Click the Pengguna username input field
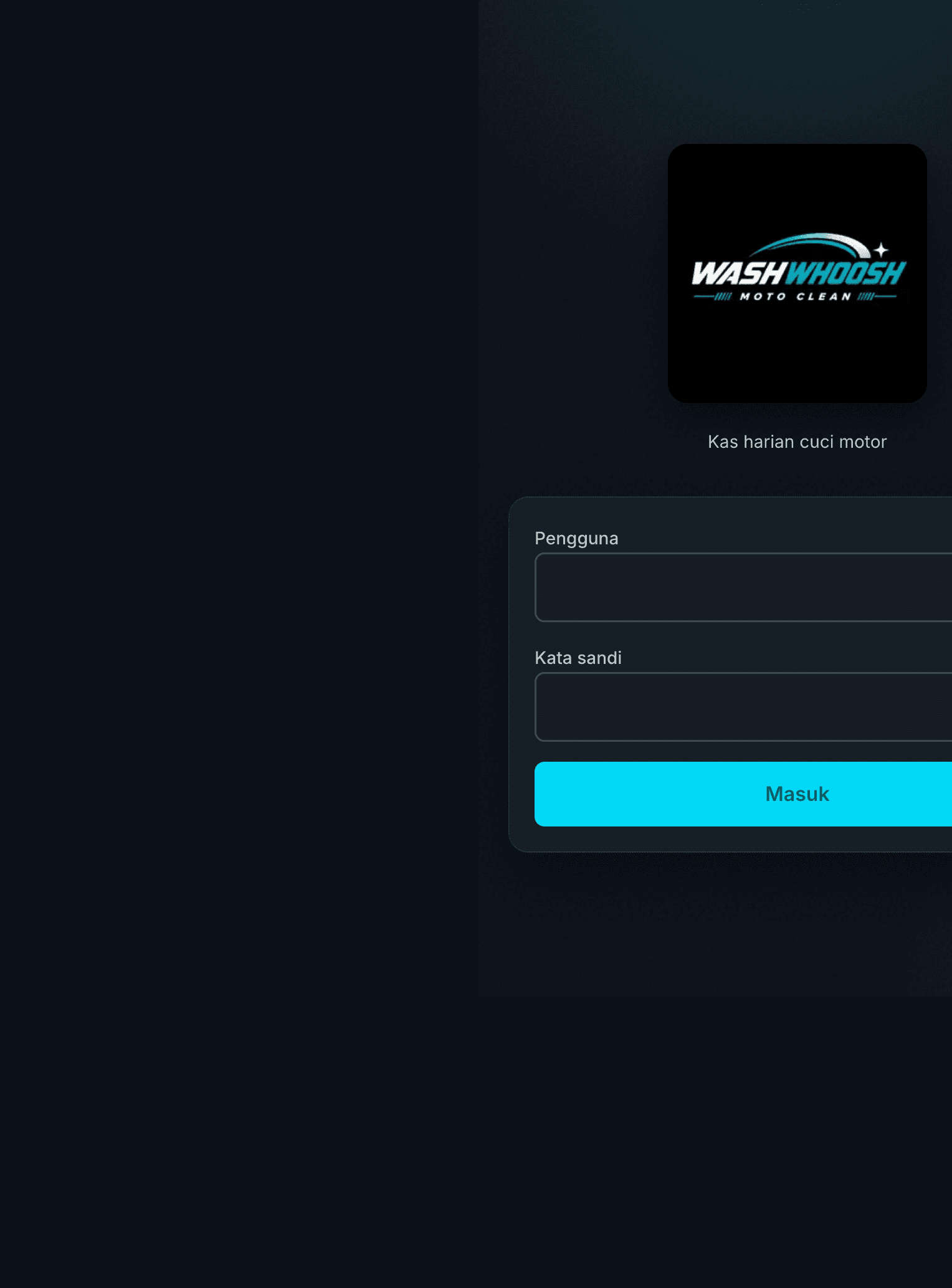952x1288 pixels. coord(743,587)
